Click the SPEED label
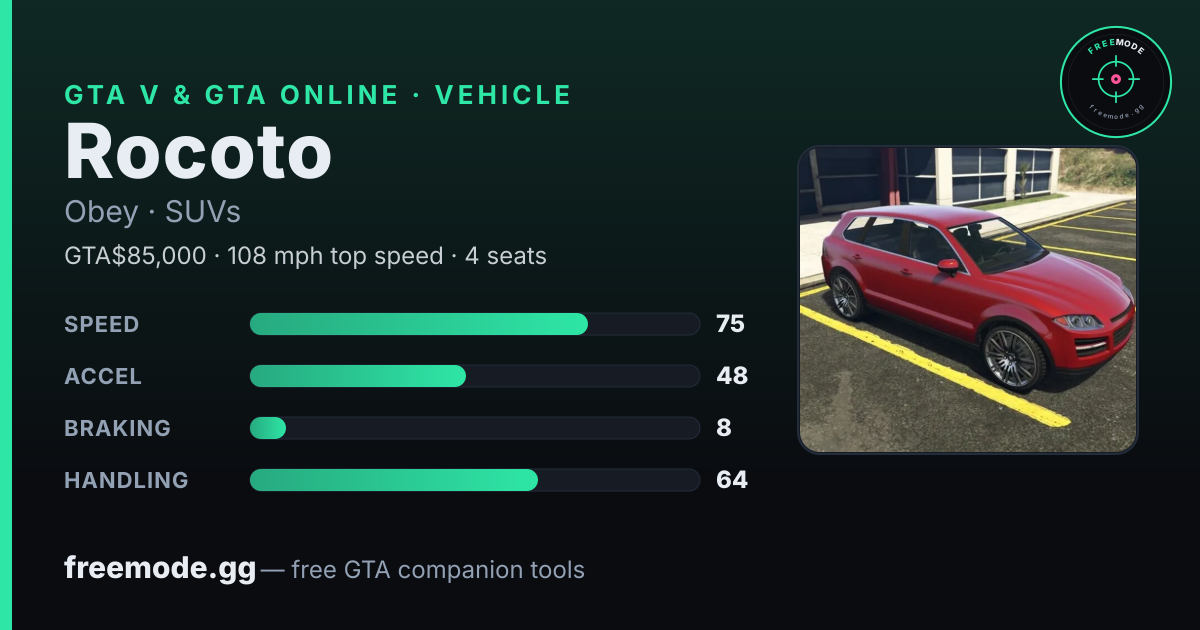This screenshot has height=630, width=1200. pyautogui.click(x=102, y=324)
